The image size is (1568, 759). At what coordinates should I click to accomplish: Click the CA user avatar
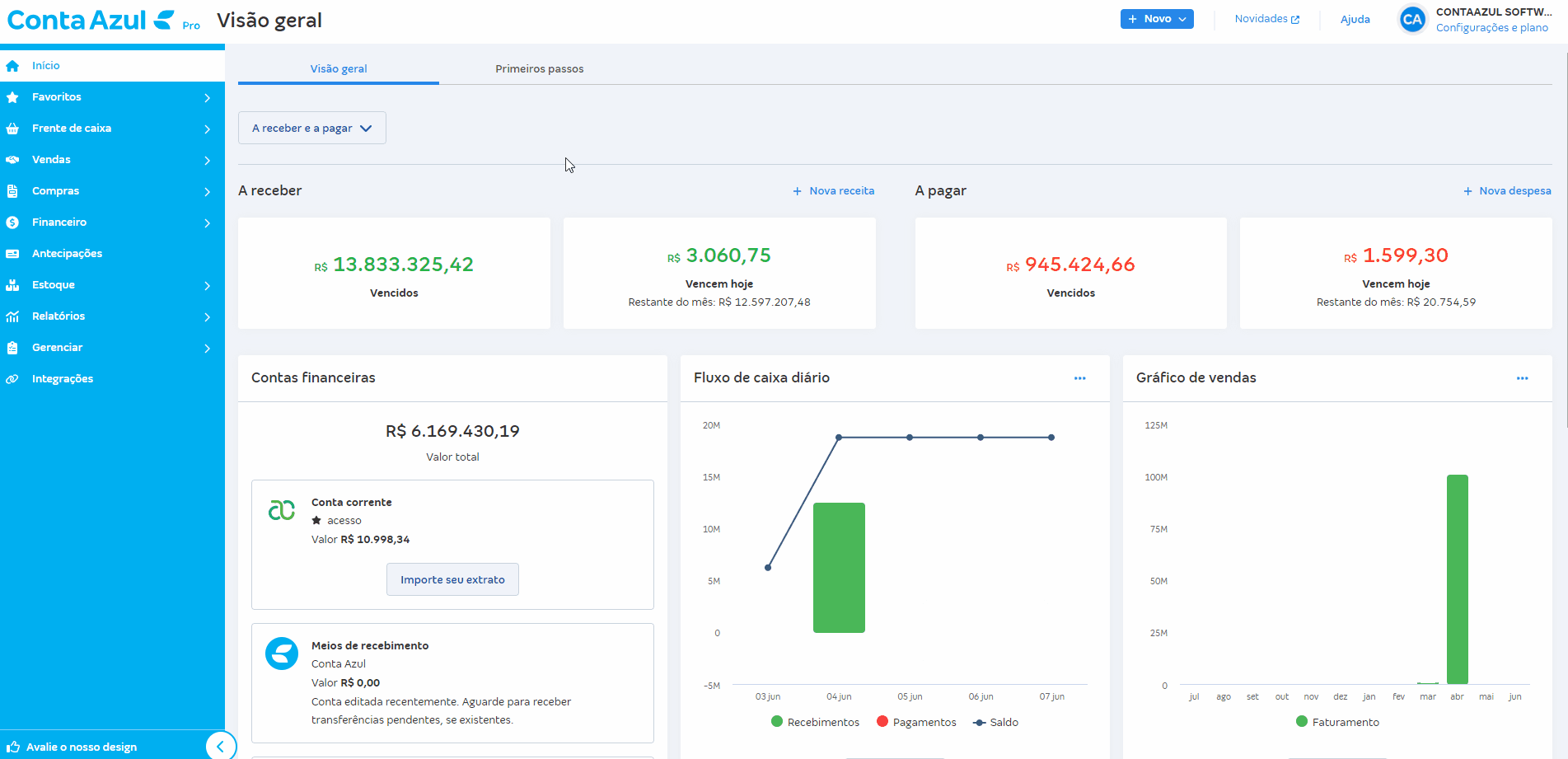(1412, 20)
